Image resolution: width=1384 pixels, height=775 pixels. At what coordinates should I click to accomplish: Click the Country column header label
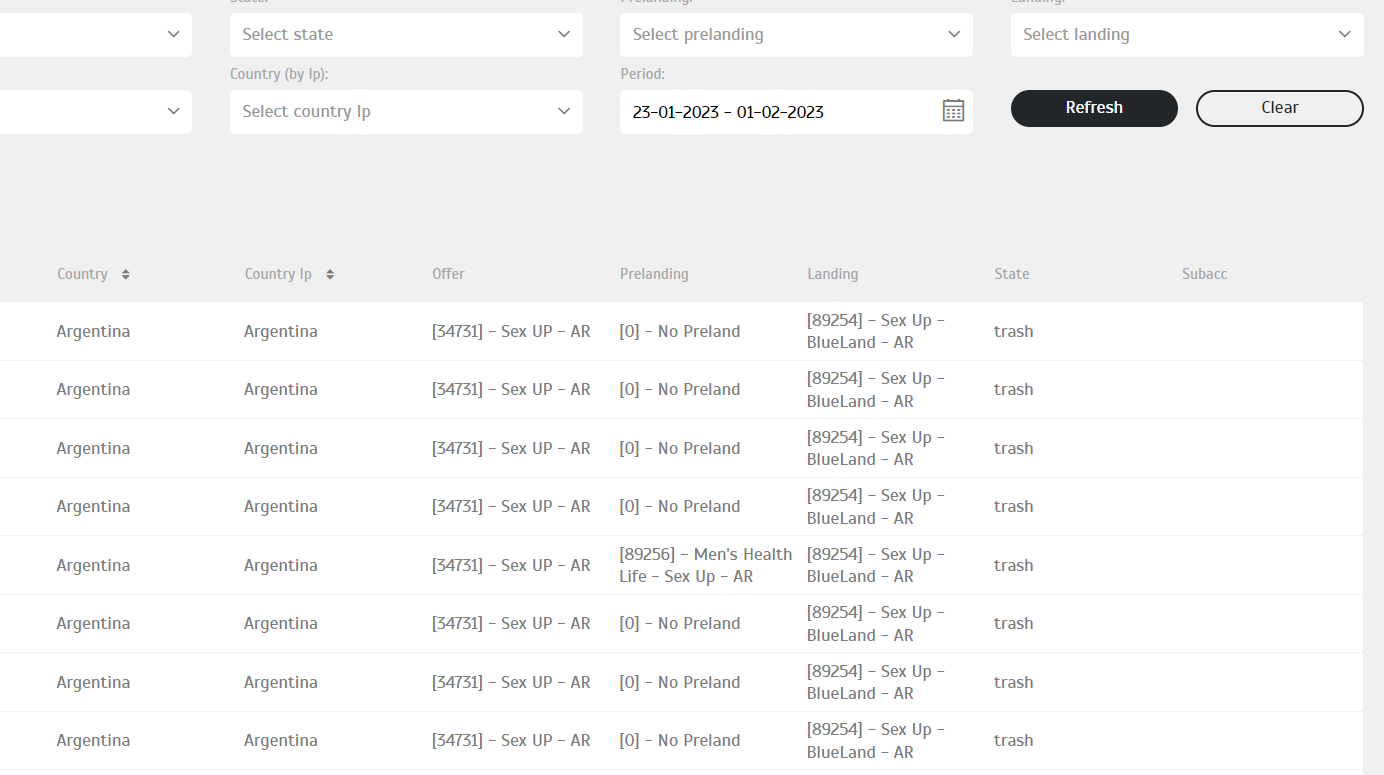[82, 274]
